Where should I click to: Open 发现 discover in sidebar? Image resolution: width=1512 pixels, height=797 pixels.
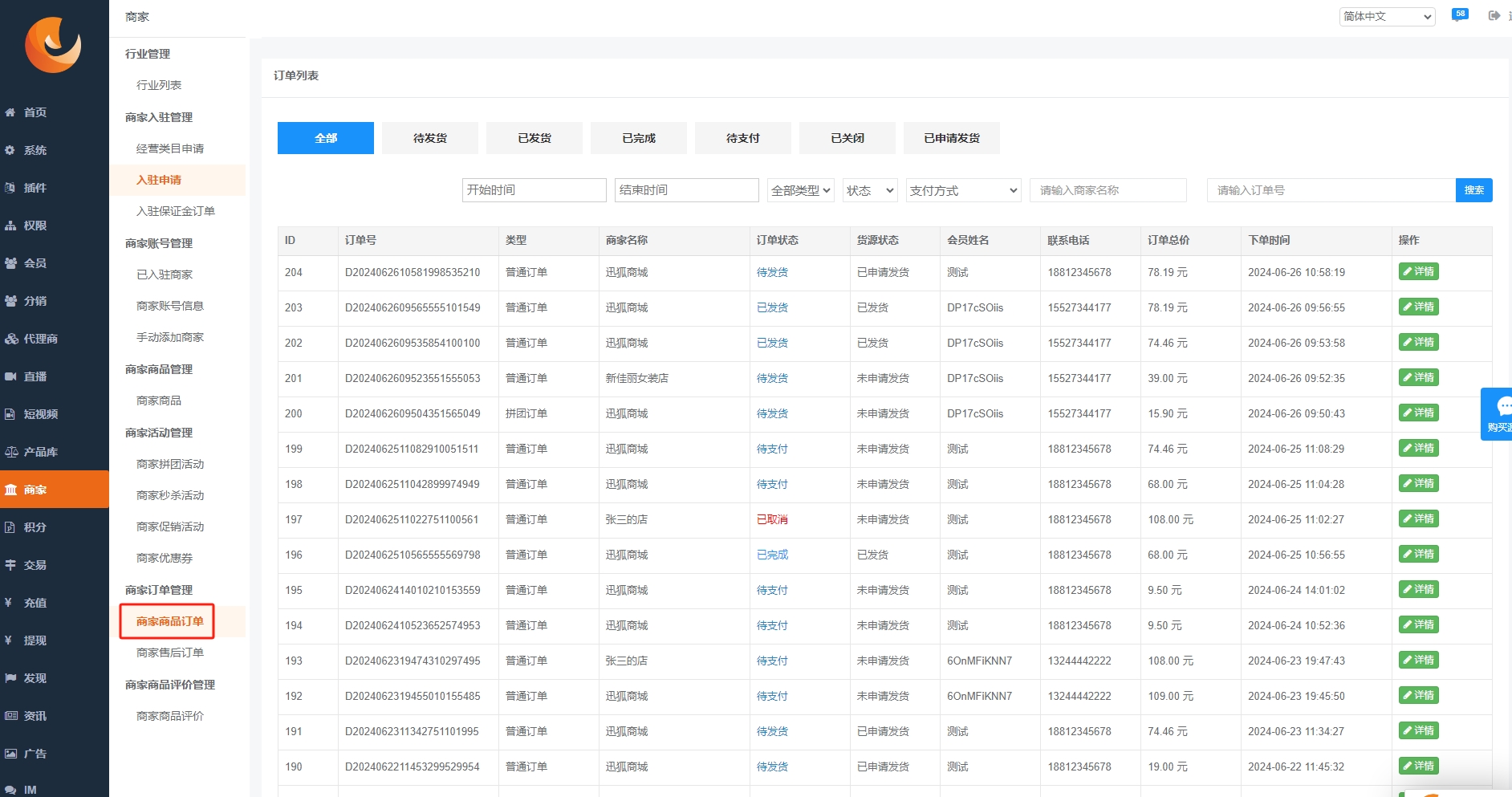click(55, 678)
